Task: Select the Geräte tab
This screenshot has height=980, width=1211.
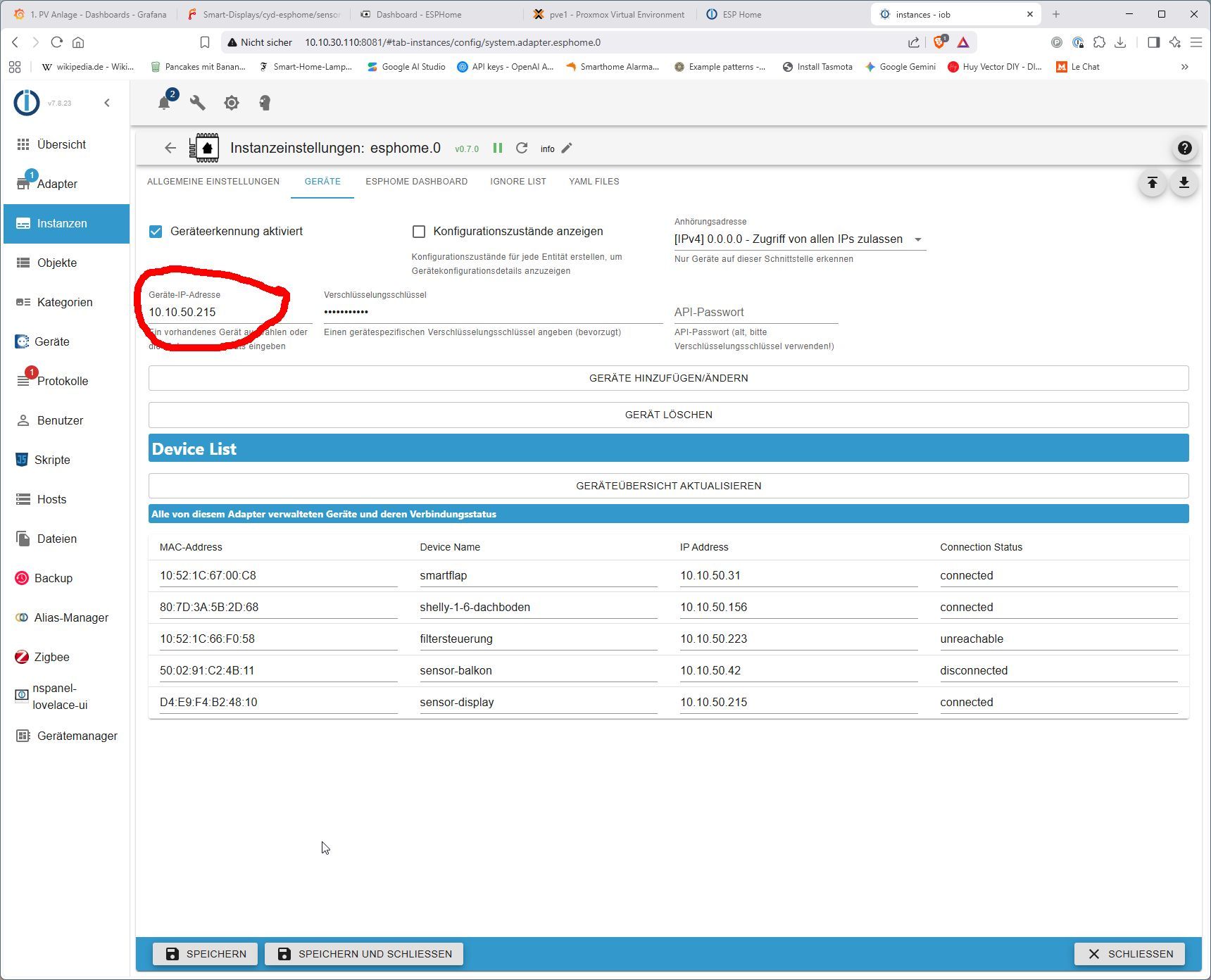Action: 322,182
